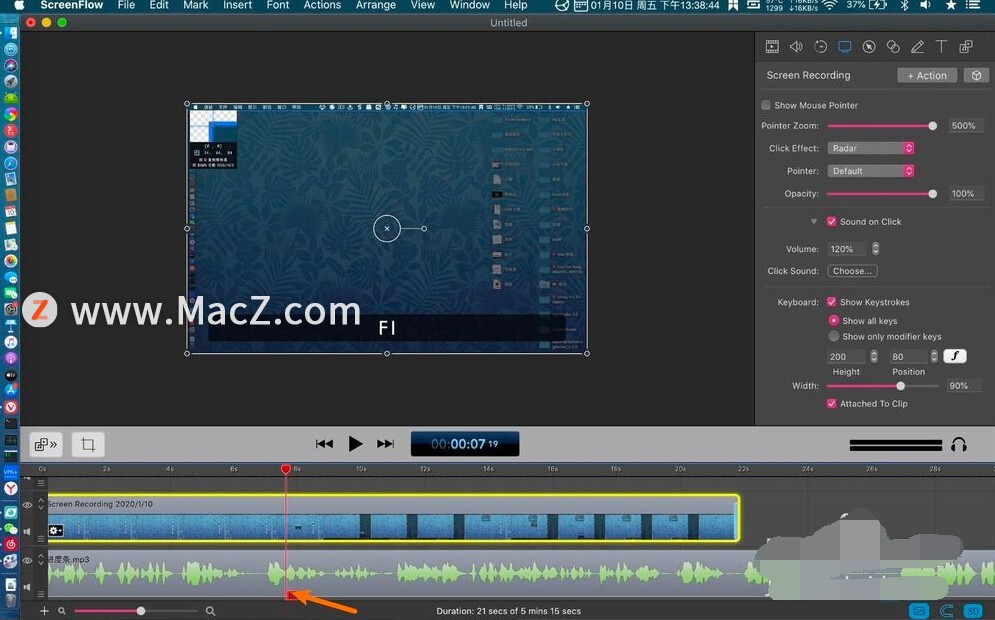Click the red playhead marker on ruler
Screen dimensions: 995x620
[x=286, y=468]
